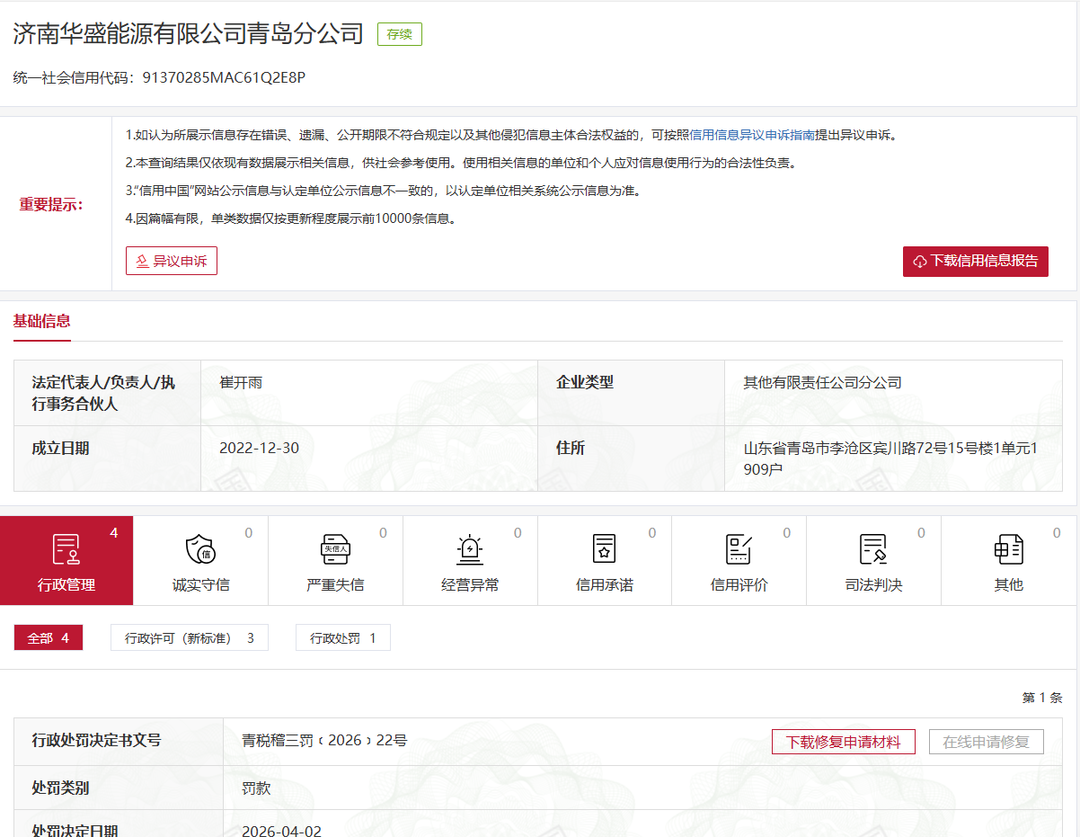Viewport: 1080px width, 837px height.
Task: Click the 严重失信 icon
Action: [x=335, y=549]
